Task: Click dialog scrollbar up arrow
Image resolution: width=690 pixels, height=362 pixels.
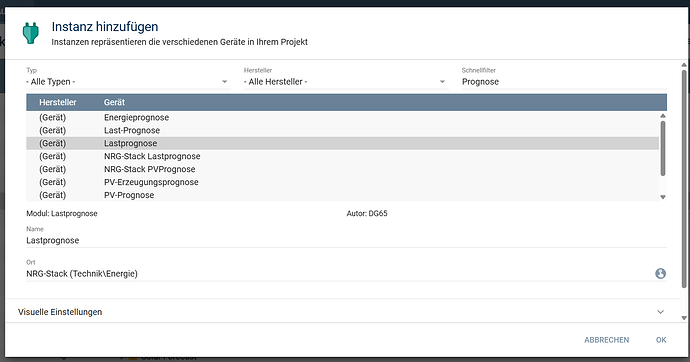Action: tap(684, 65)
